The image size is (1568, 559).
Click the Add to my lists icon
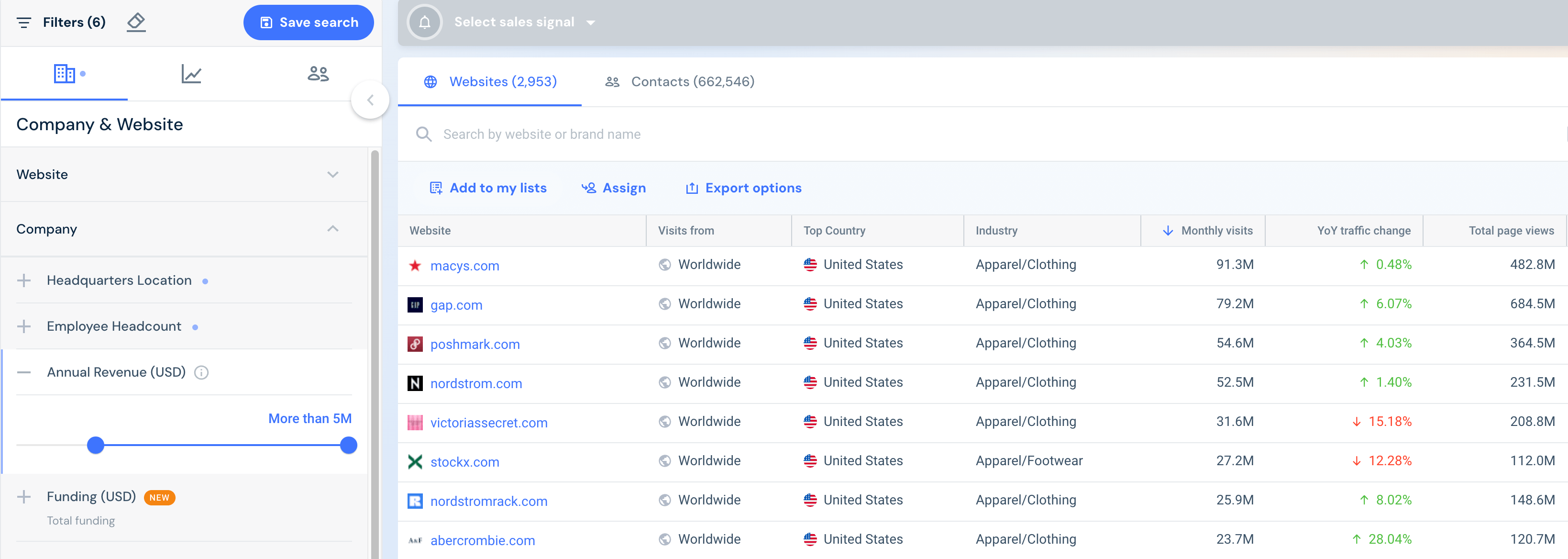436,188
